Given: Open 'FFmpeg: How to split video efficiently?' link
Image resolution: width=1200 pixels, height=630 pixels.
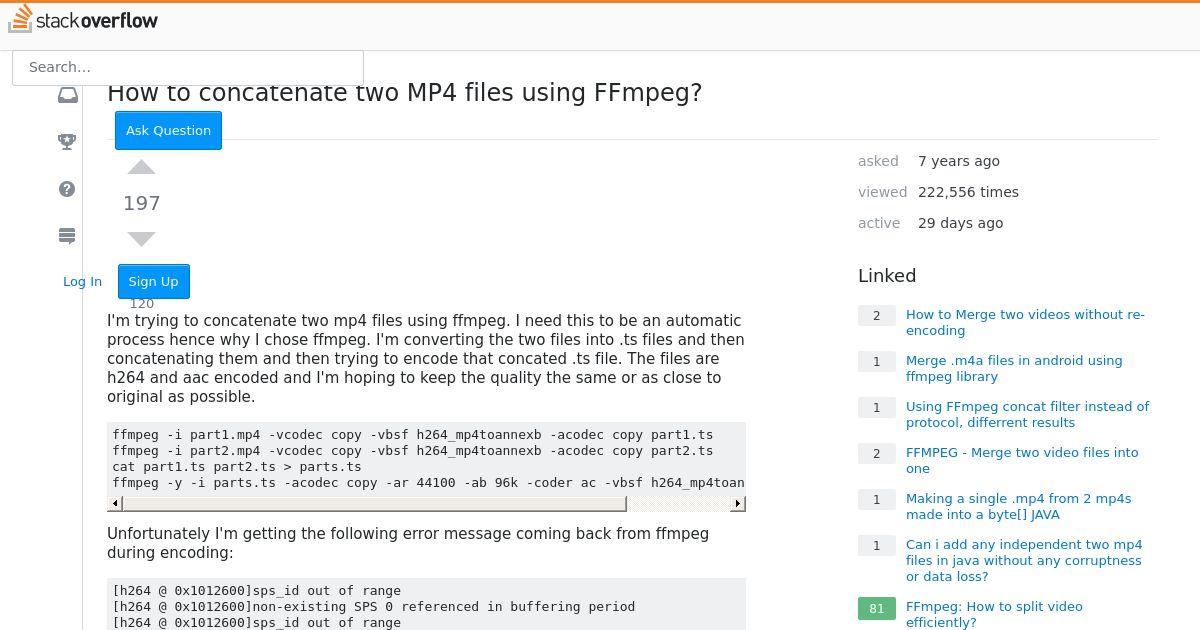Looking at the screenshot, I should tap(994, 614).
